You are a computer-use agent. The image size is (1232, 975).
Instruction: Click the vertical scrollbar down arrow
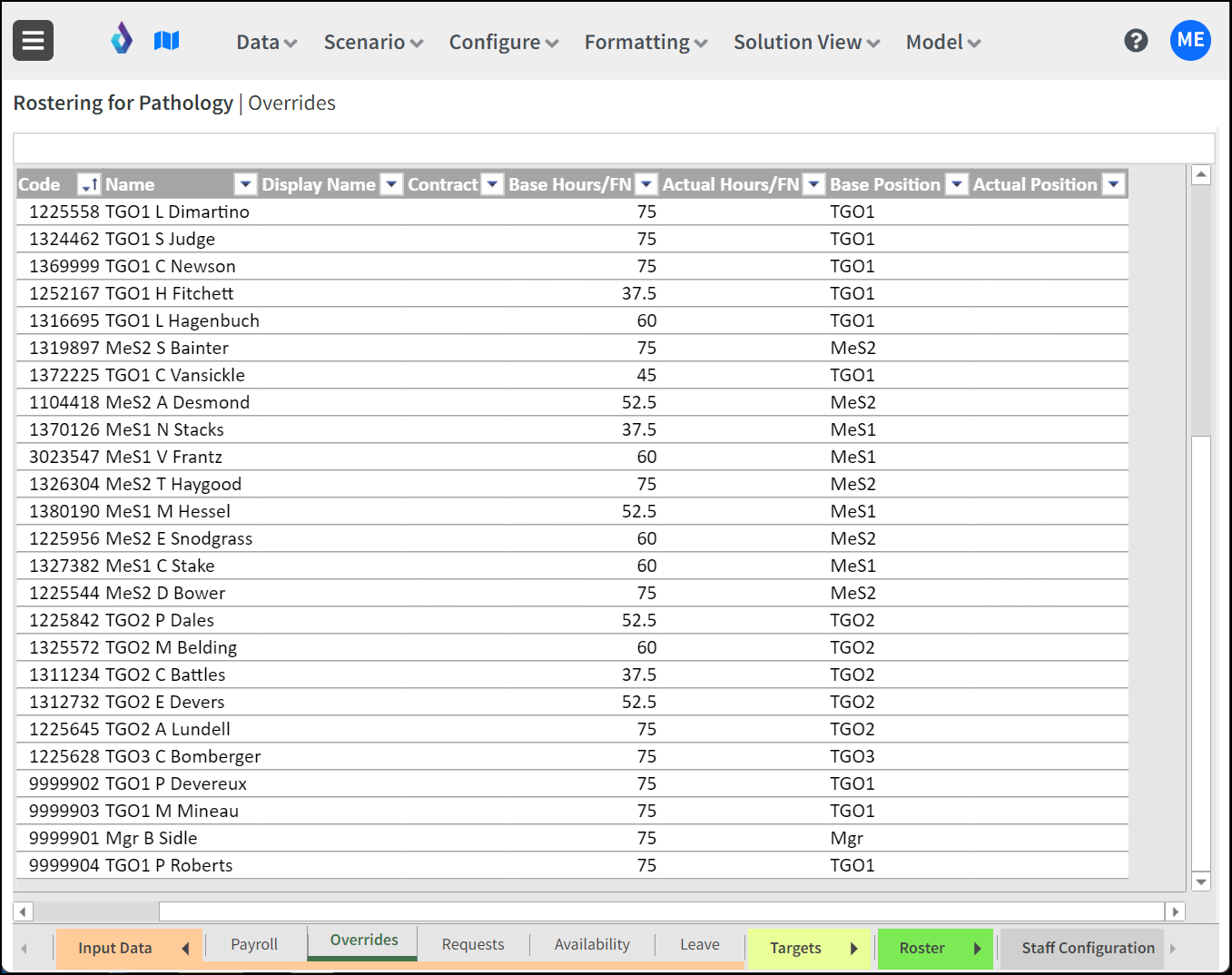1201,881
